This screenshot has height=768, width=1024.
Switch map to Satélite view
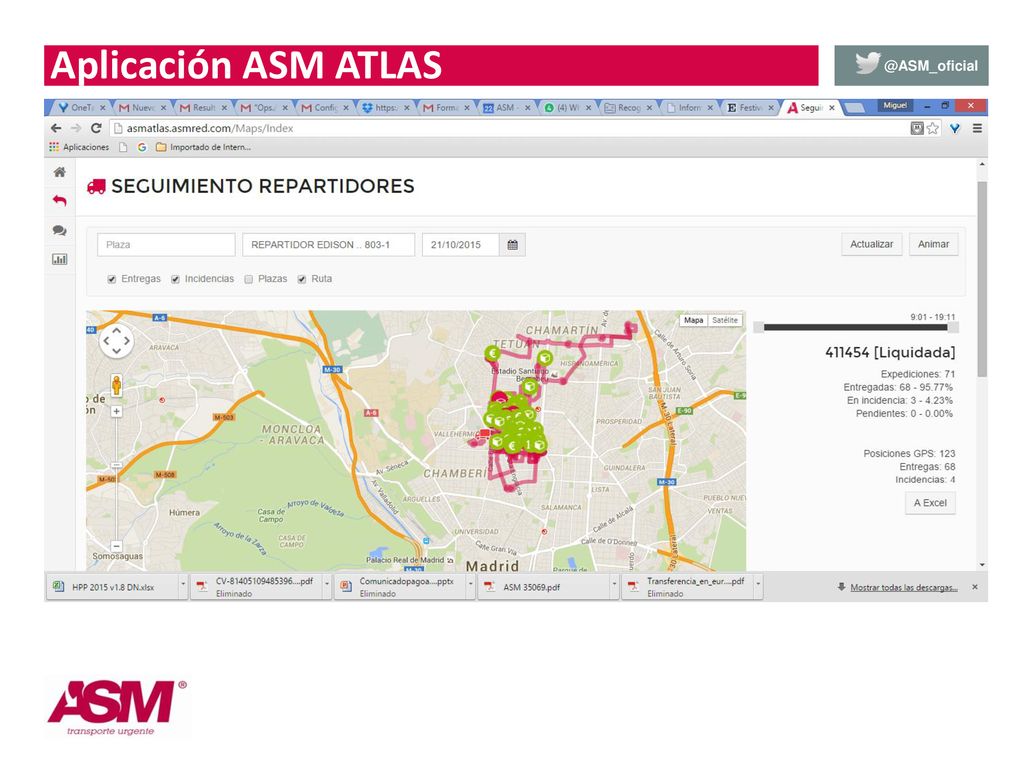[725, 320]
